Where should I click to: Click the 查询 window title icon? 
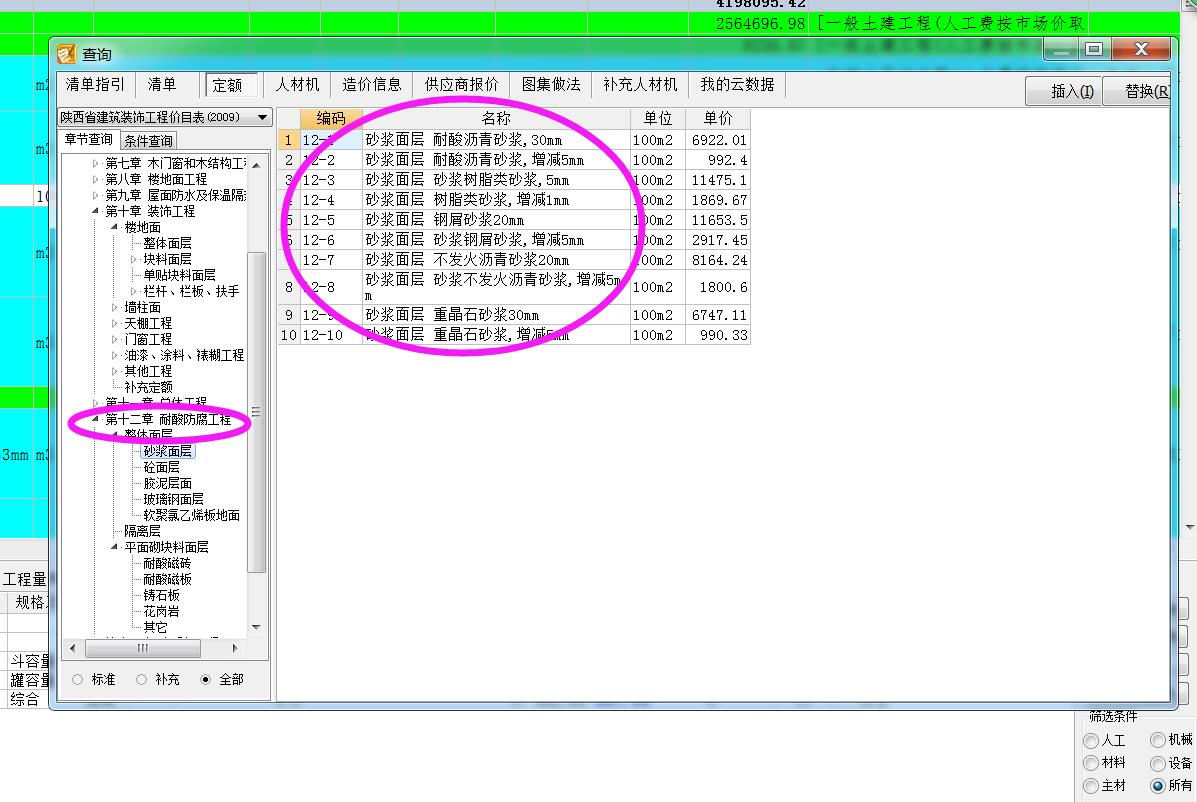point(66,53)
